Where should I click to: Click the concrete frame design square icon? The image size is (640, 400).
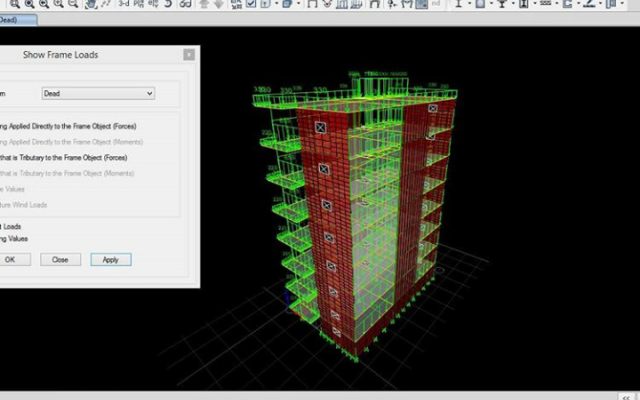[480, 4]
